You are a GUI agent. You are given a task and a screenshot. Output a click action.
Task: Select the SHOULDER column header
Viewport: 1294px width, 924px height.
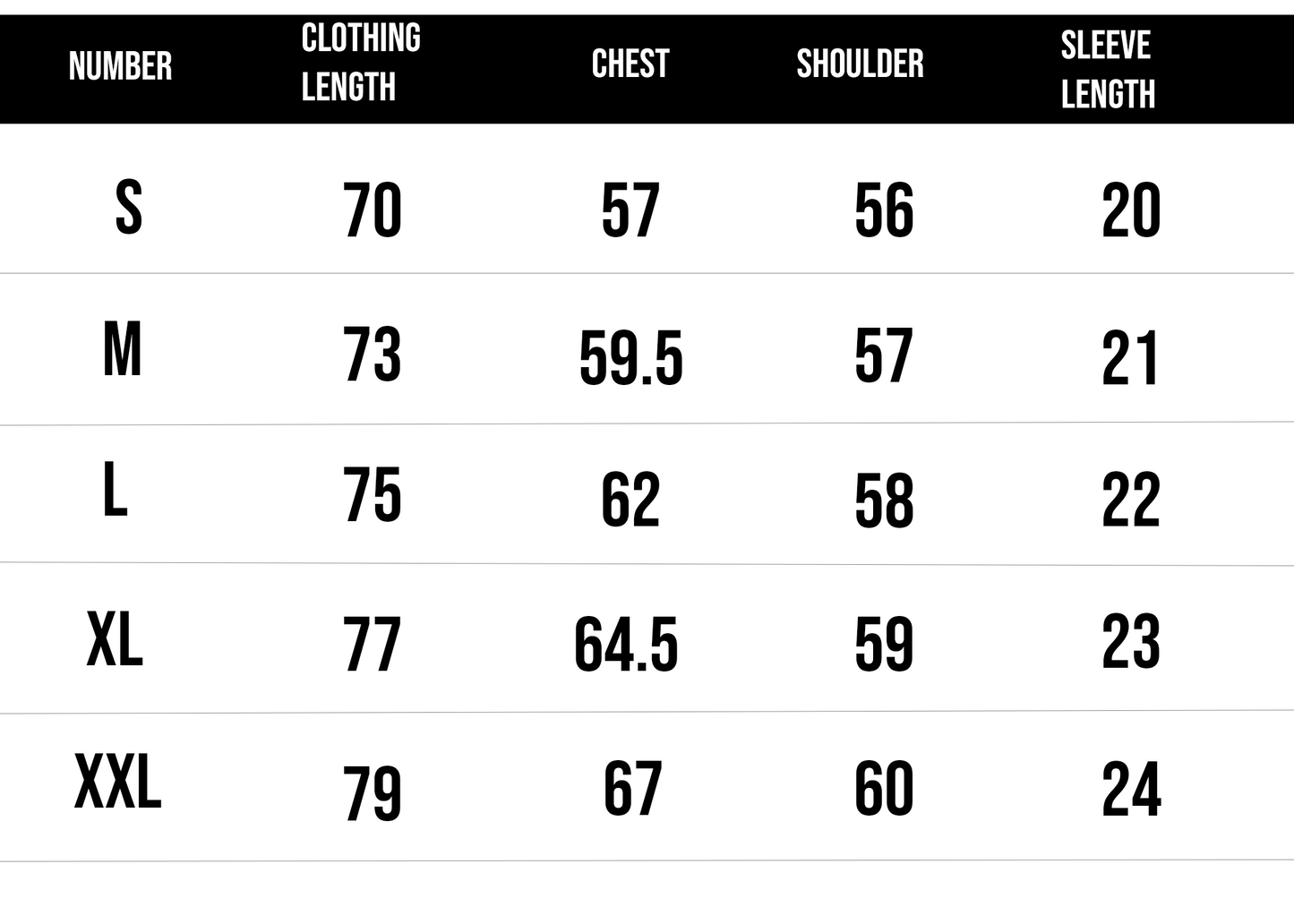point(860,64)
